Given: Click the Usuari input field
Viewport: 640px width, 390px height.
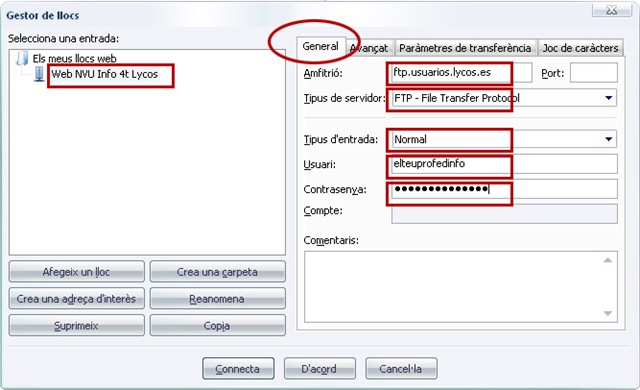Looking at the screenshot, I should 504,164.
